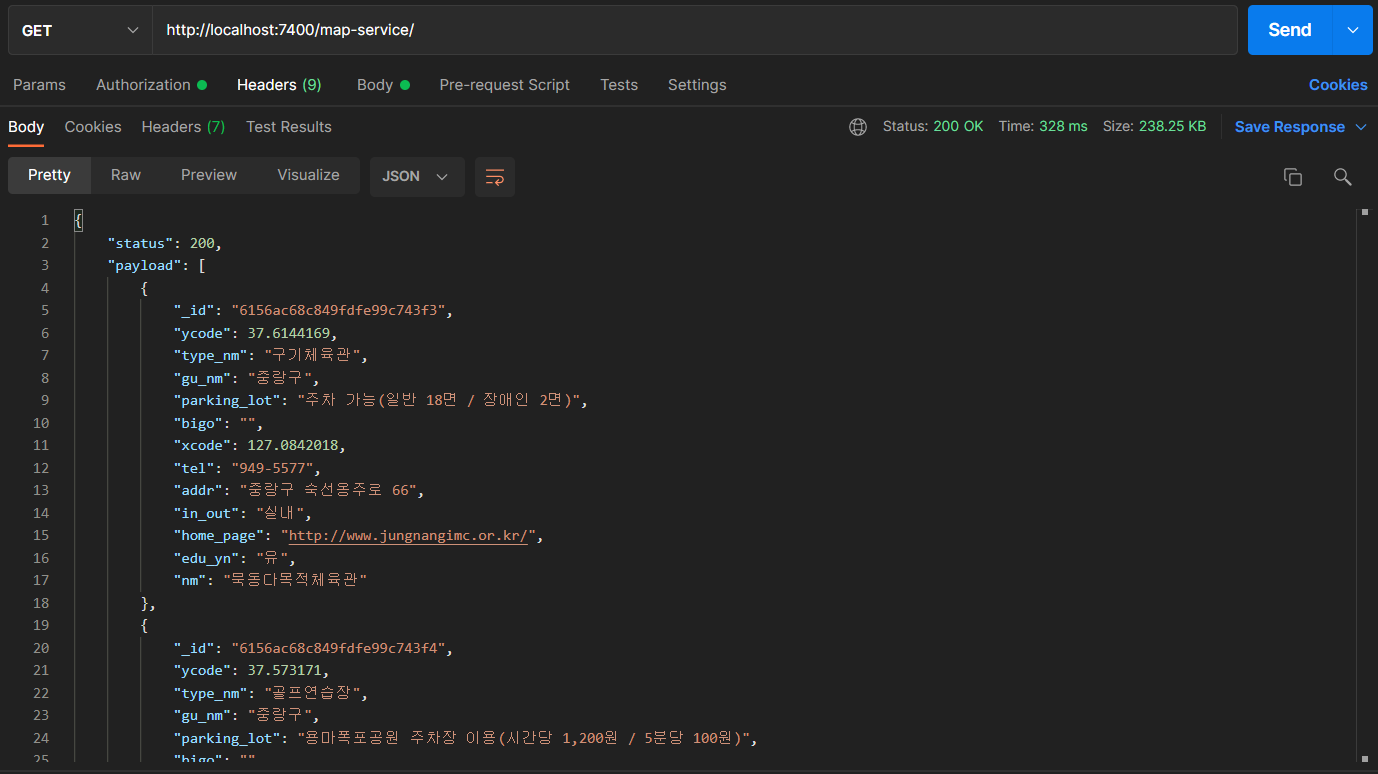Click xcode value 127.0842018
This screenshot has width=1378, height=774.
[293, 446]
